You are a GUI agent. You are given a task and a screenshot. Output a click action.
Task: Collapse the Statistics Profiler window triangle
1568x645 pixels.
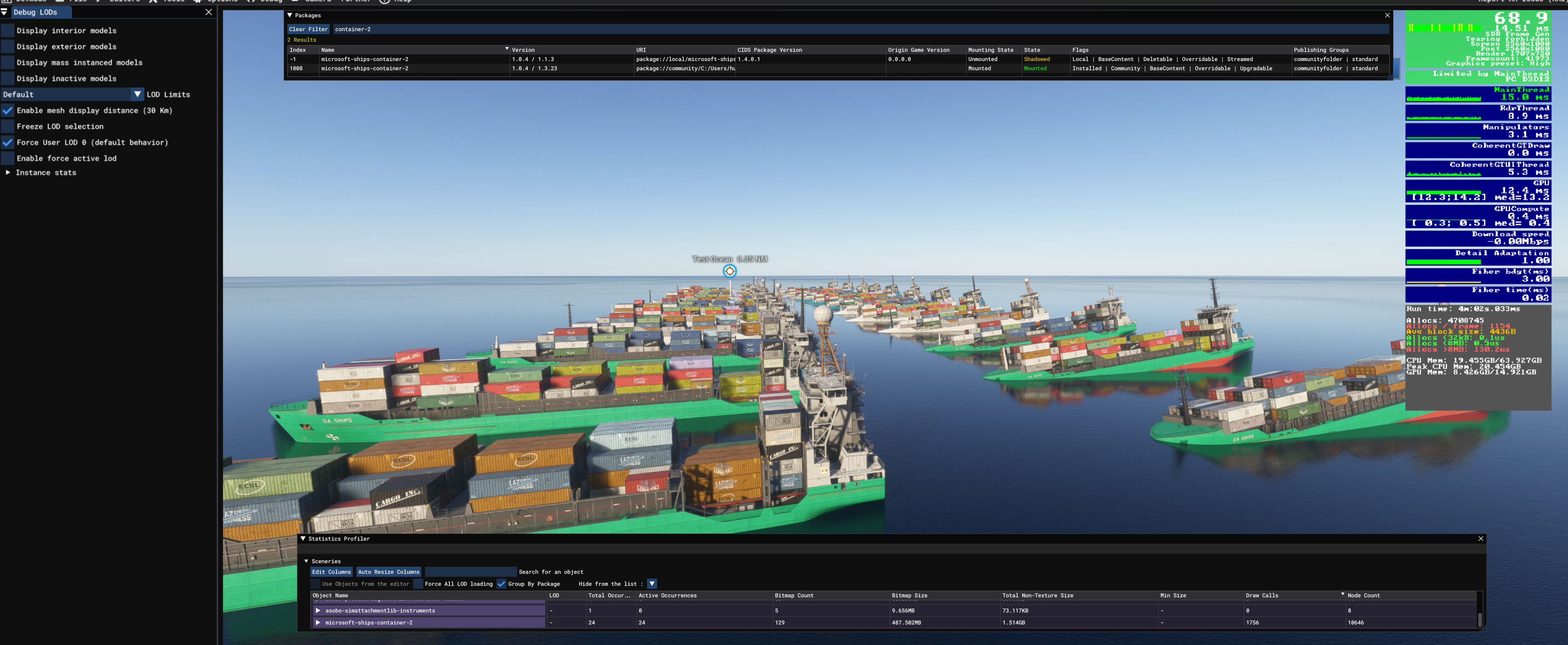[303, 539]
